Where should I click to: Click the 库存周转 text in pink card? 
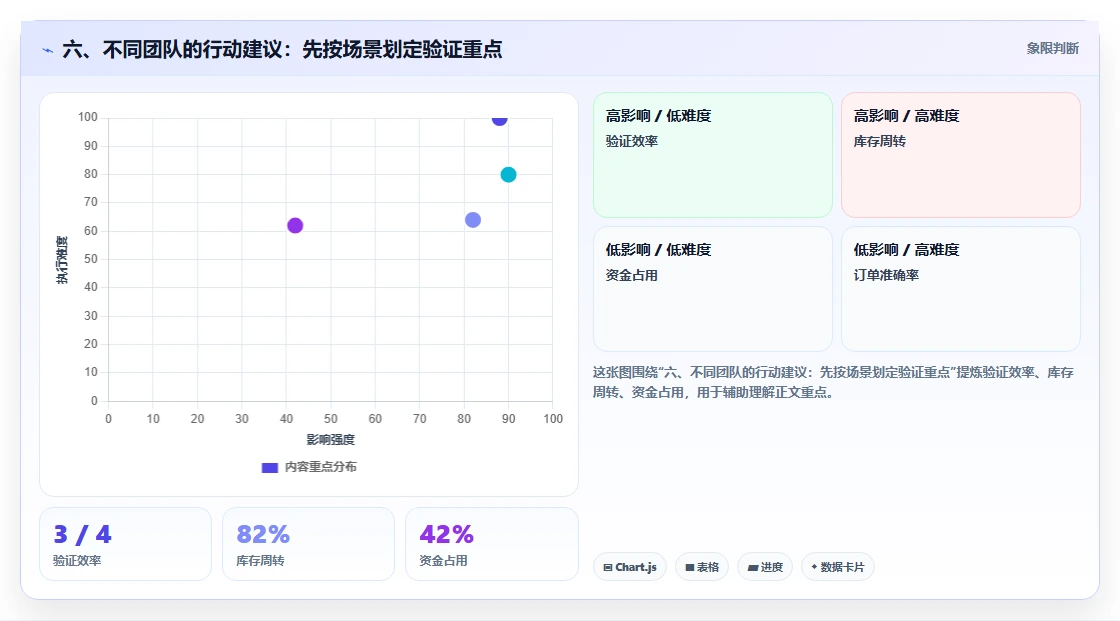click(879, 141)
